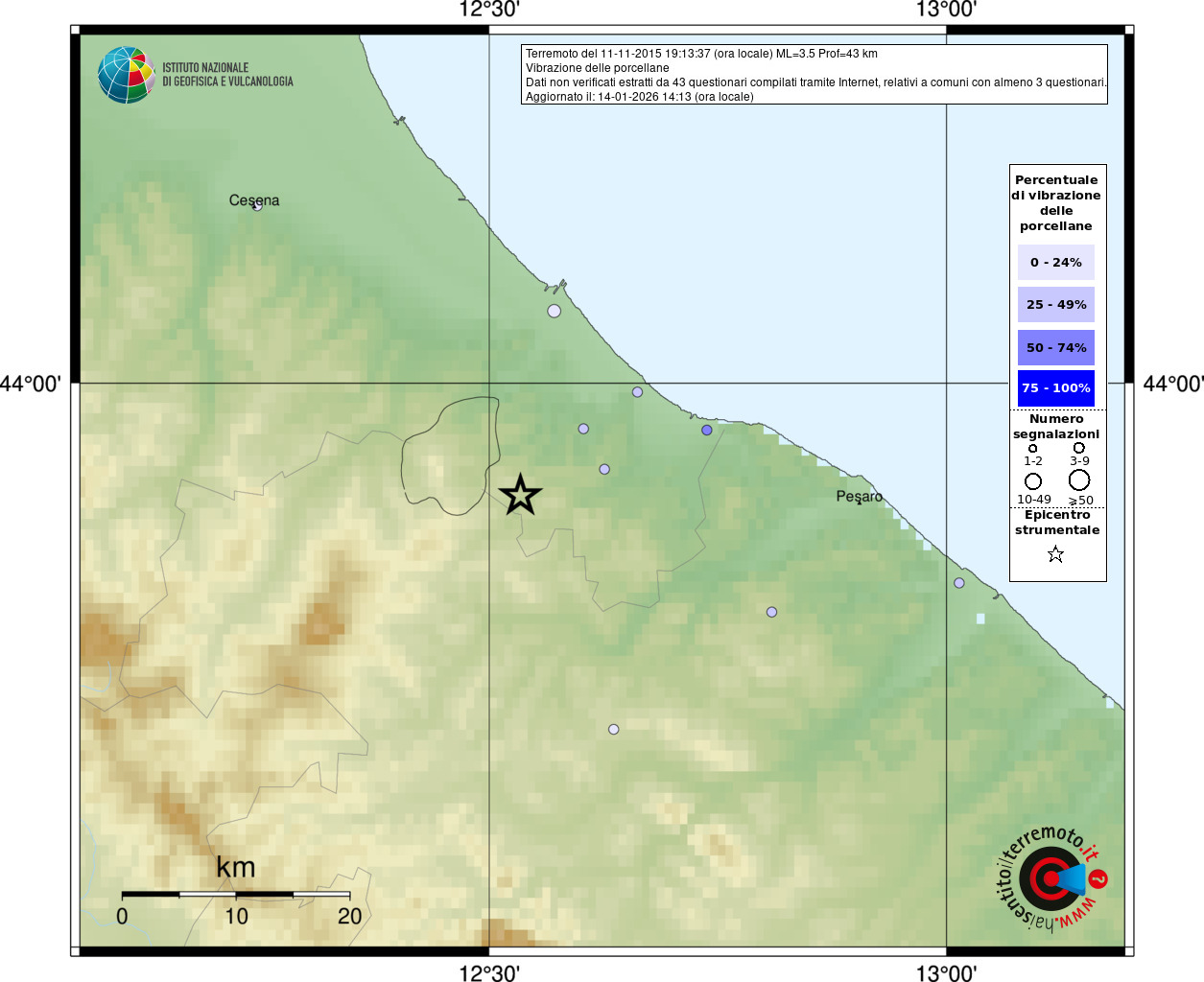The height and width of the screenshot is (982, 1204).
Task: Select the 50 - 74% legend swatch
Action: pos(1055,347)
